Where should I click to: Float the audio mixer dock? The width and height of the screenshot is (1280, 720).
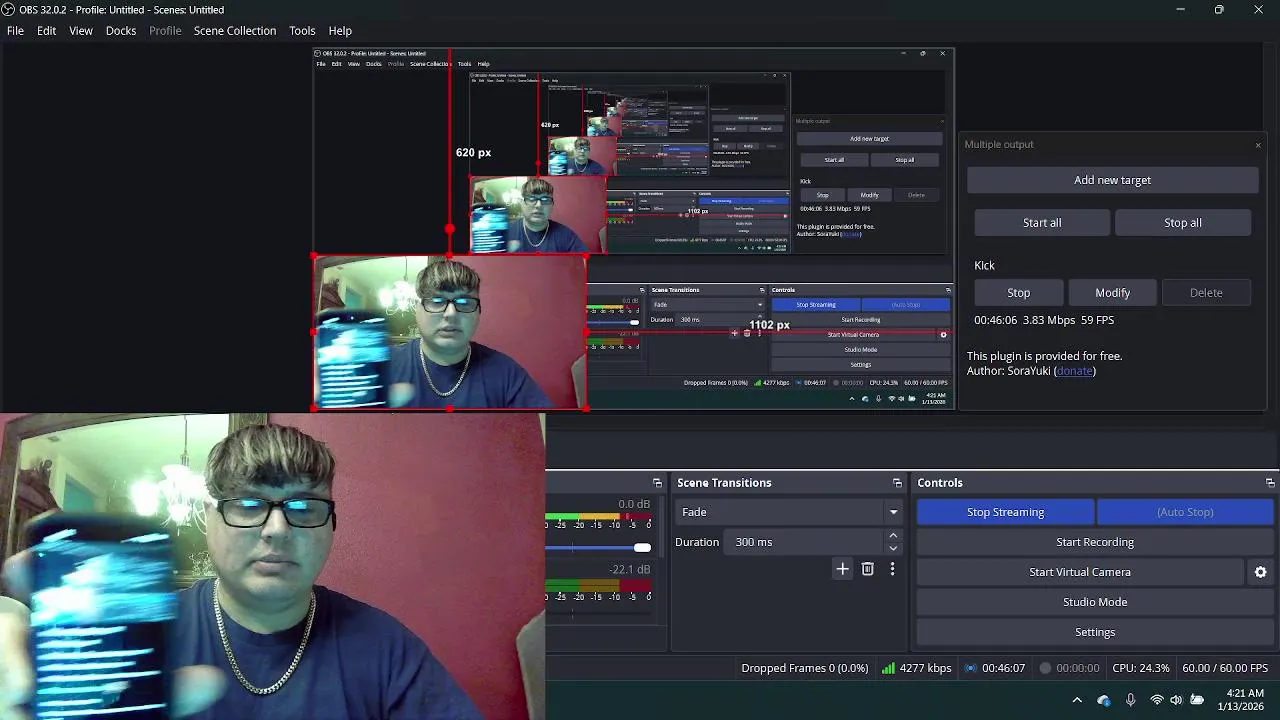click(657, 483)
